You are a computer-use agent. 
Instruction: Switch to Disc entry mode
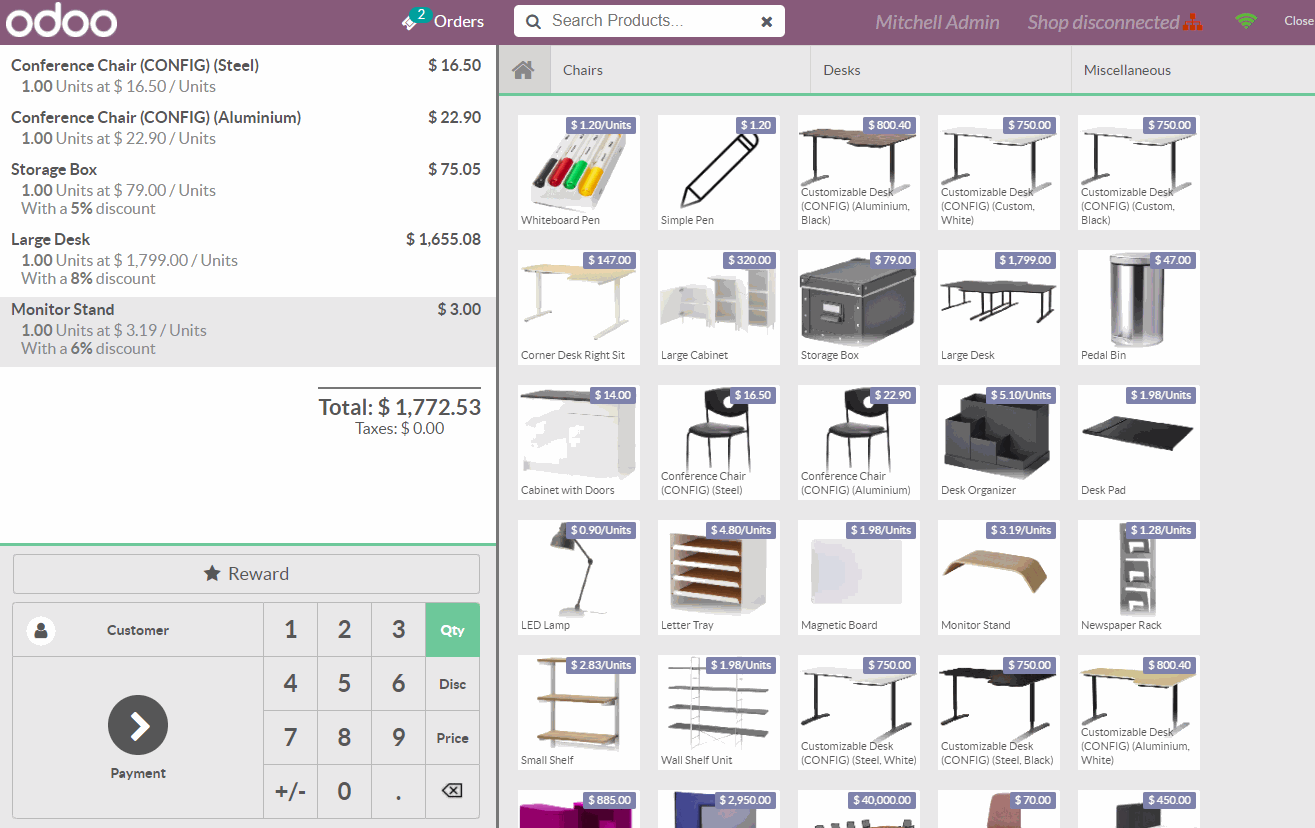click(452, 683)
